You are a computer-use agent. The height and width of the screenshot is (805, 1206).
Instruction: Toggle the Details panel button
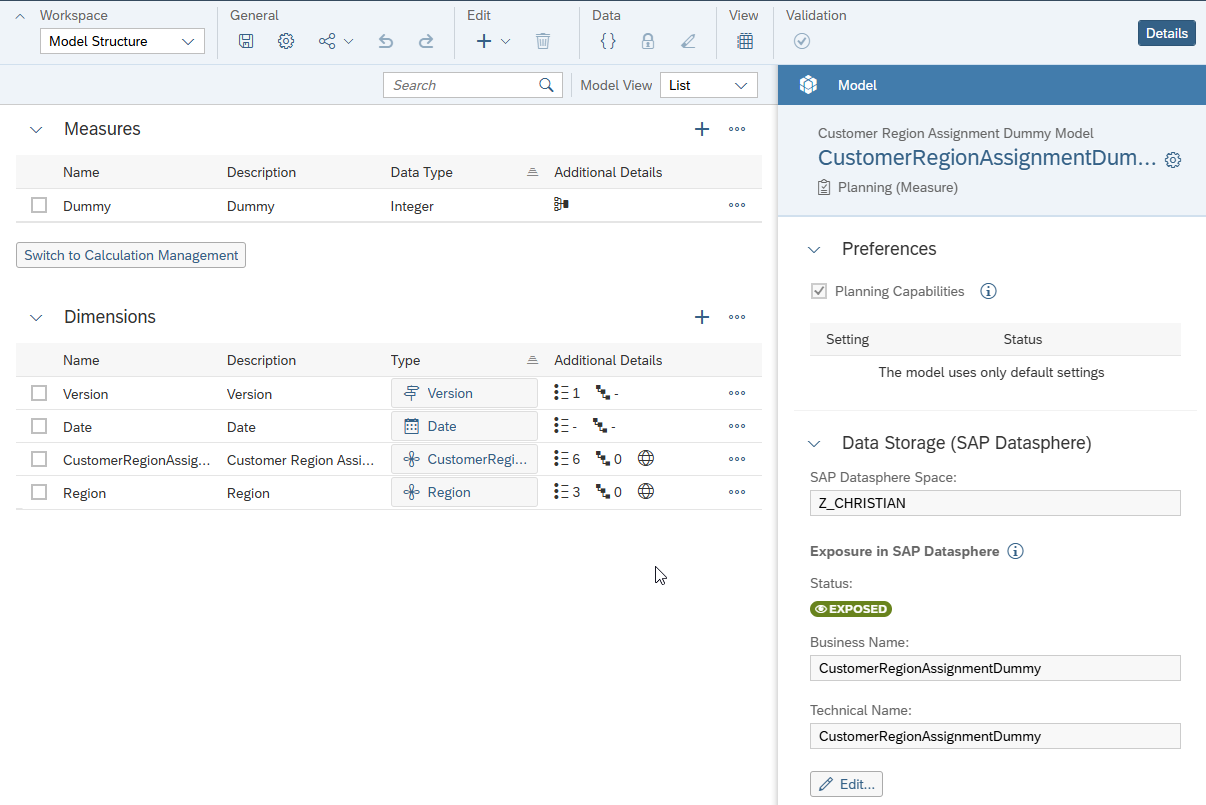[x=1166, y=33]
